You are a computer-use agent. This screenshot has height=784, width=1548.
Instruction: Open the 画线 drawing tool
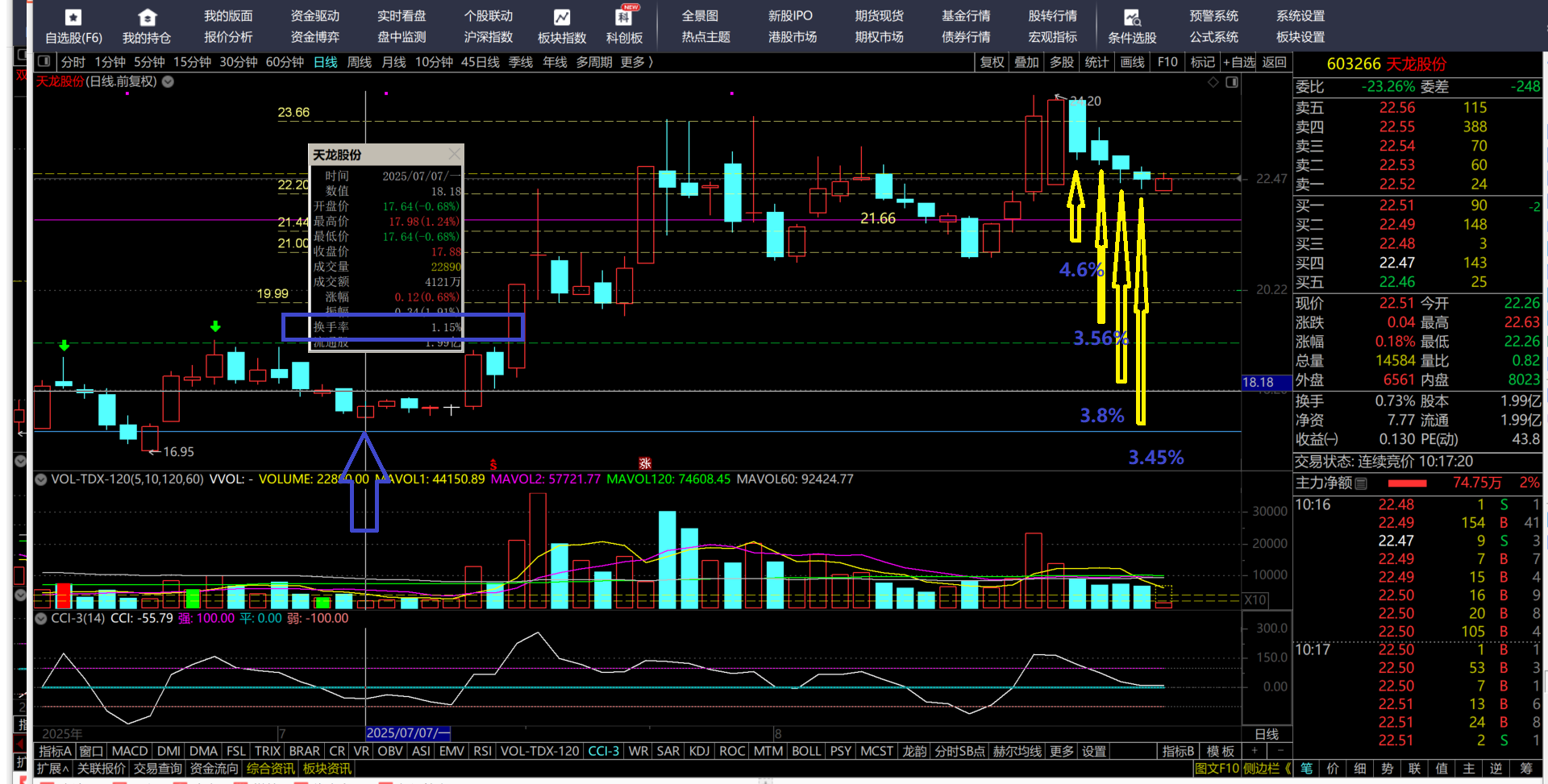coord(1132,62)
